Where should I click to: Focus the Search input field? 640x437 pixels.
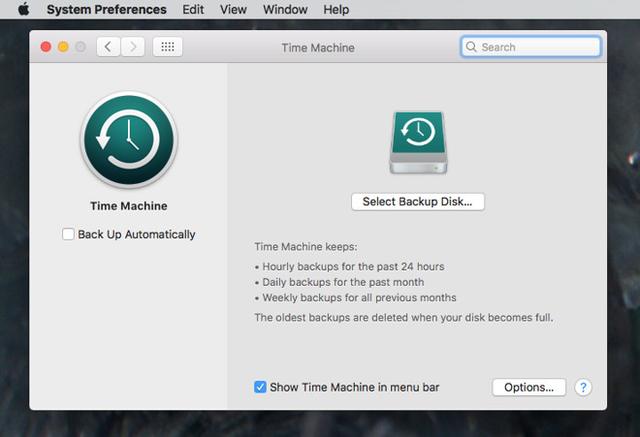(538, 47)
